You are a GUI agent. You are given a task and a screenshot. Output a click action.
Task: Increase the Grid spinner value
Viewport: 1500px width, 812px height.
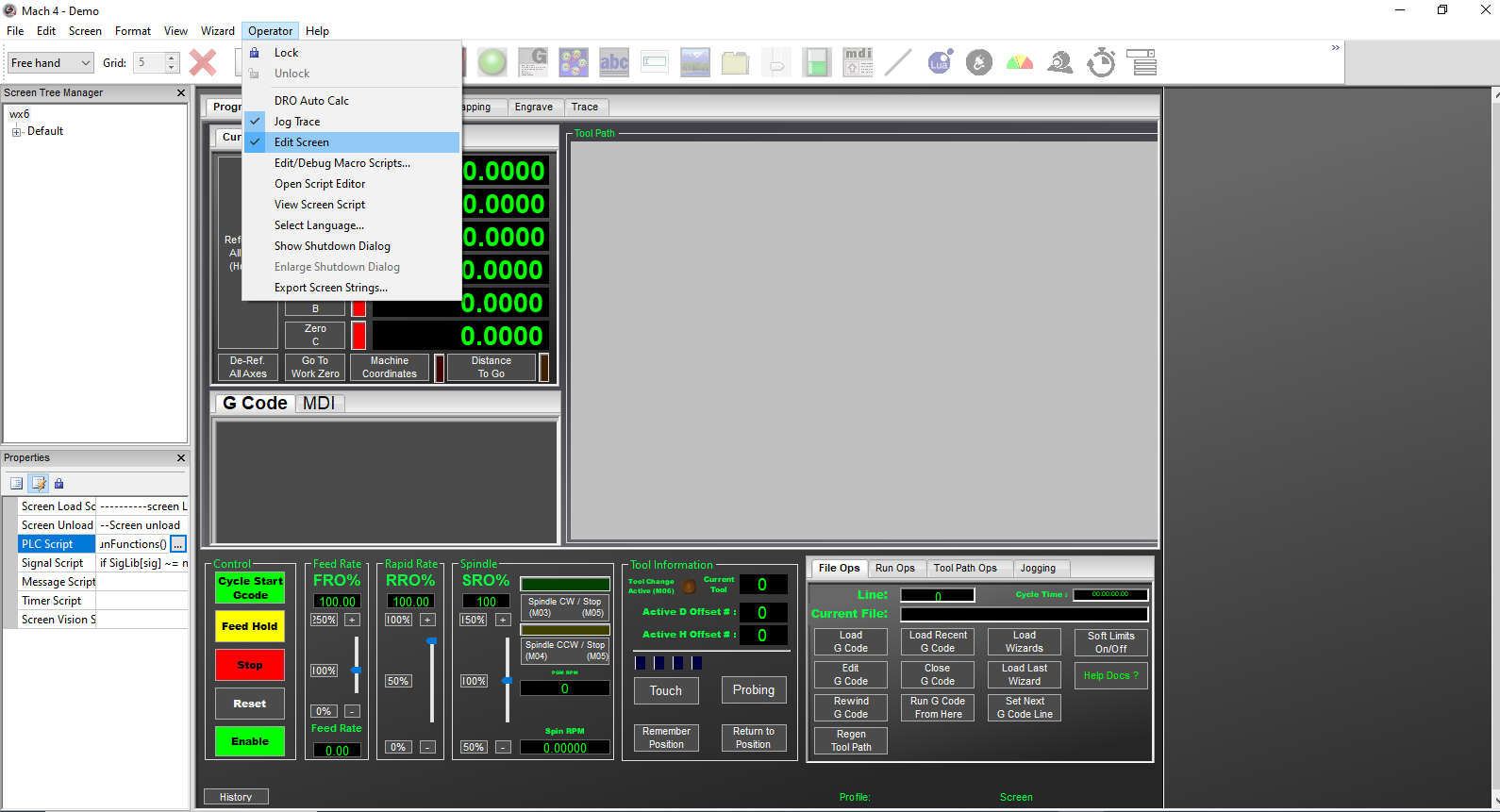tap(172, 58)
